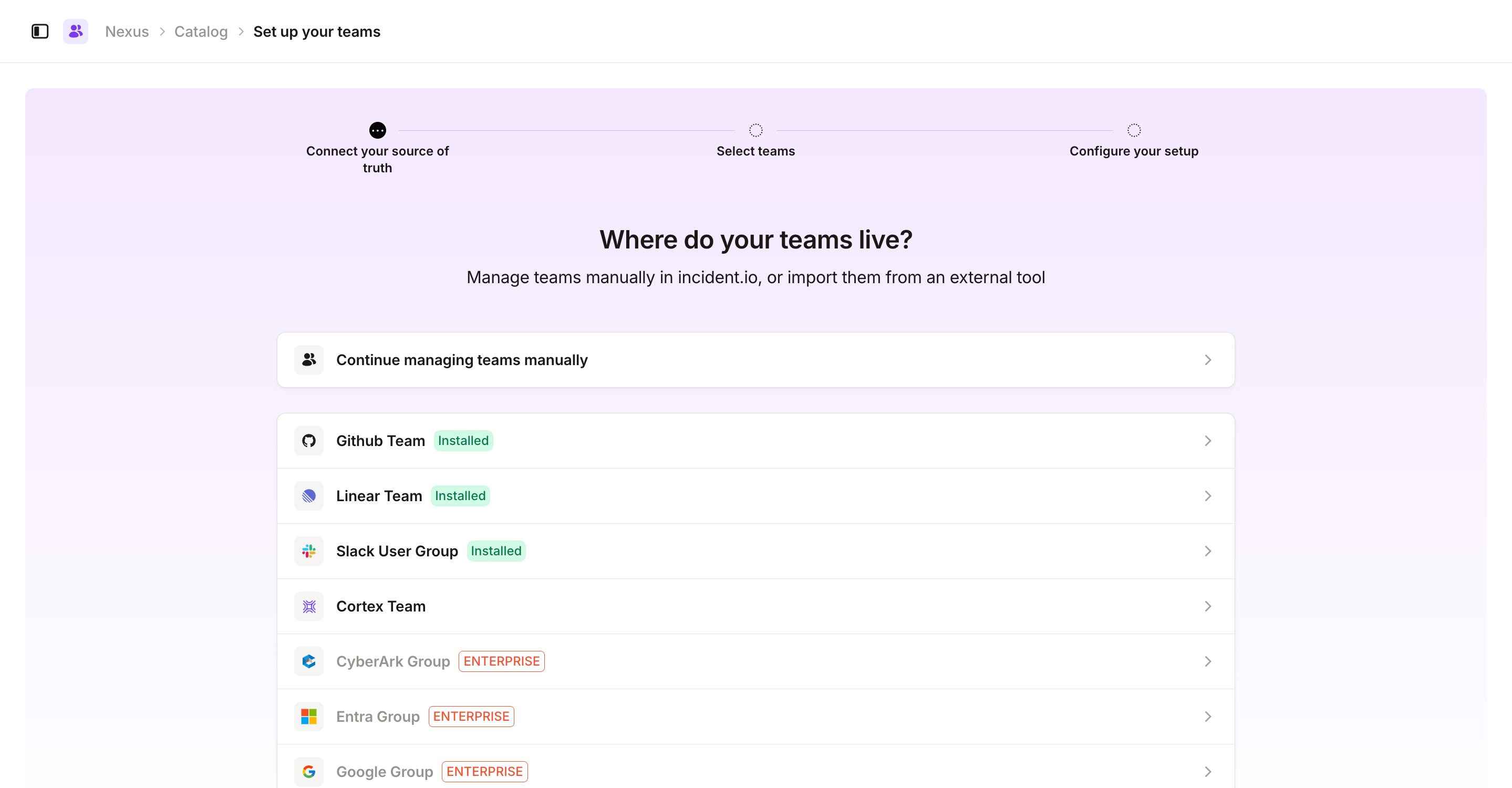The height and width of the screenshot is (788, 1512).
Task: Click the Where do your teams live heading
Action: point(756,240)
